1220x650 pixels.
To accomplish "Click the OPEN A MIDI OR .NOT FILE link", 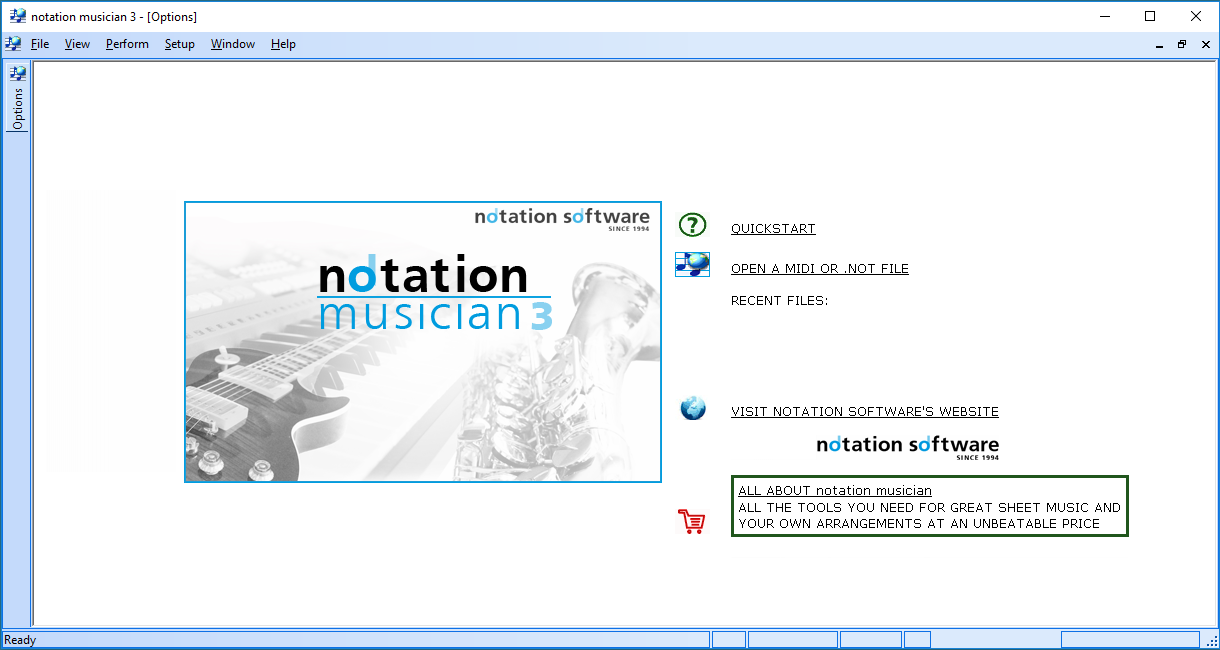I will coord(819,268).
